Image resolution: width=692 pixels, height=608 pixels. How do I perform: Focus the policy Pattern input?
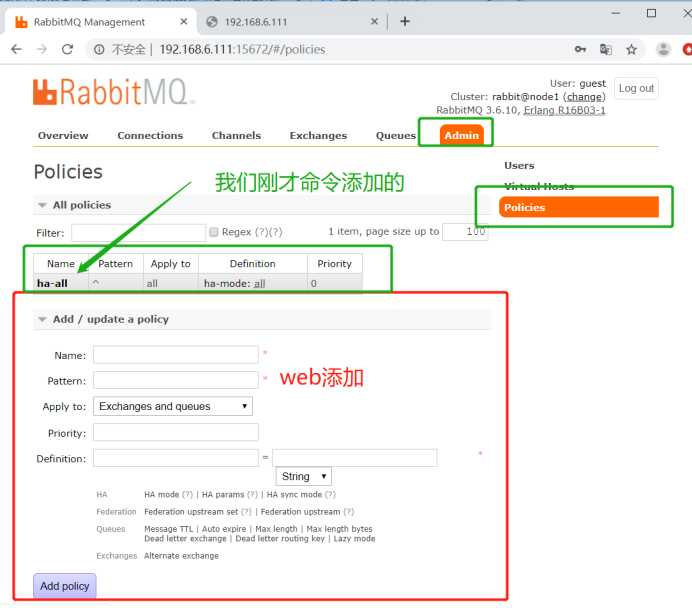176,380
